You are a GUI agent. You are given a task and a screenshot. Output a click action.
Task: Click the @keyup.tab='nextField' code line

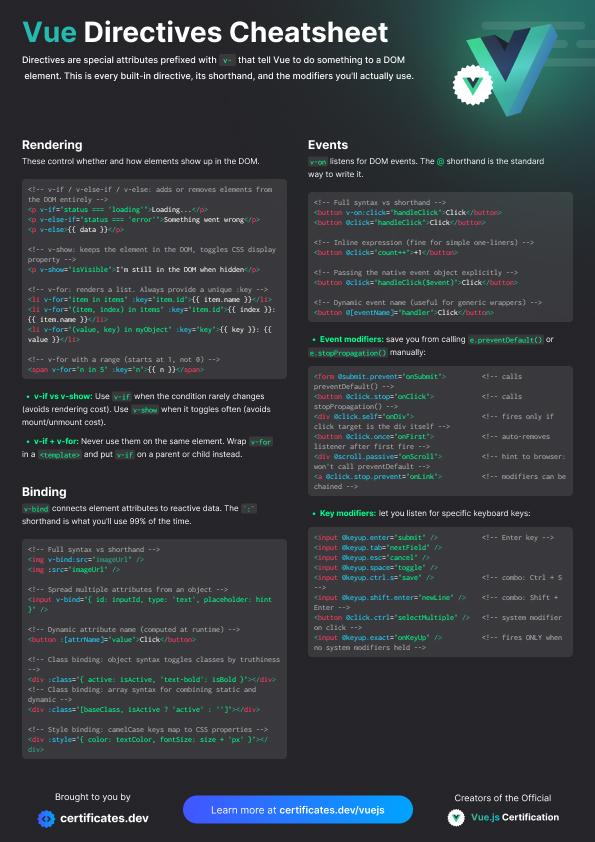[378, 548]
